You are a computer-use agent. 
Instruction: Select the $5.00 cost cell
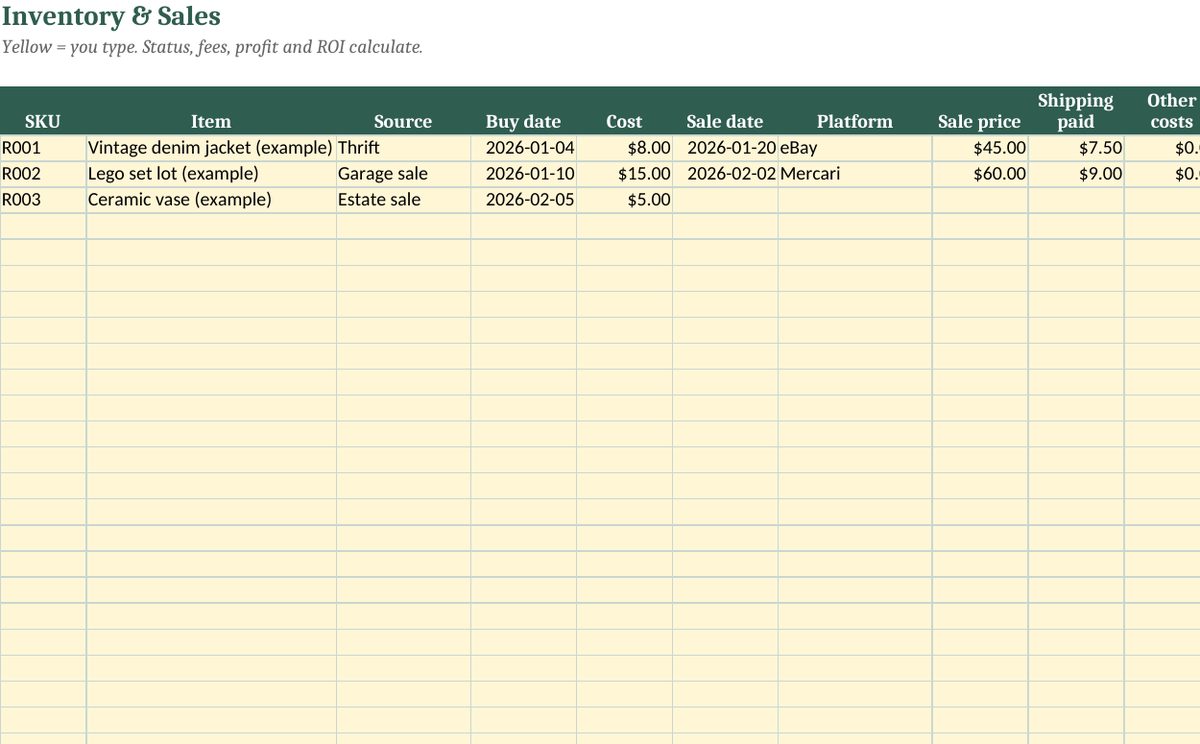pyautogui.click(x=624, y=200)
